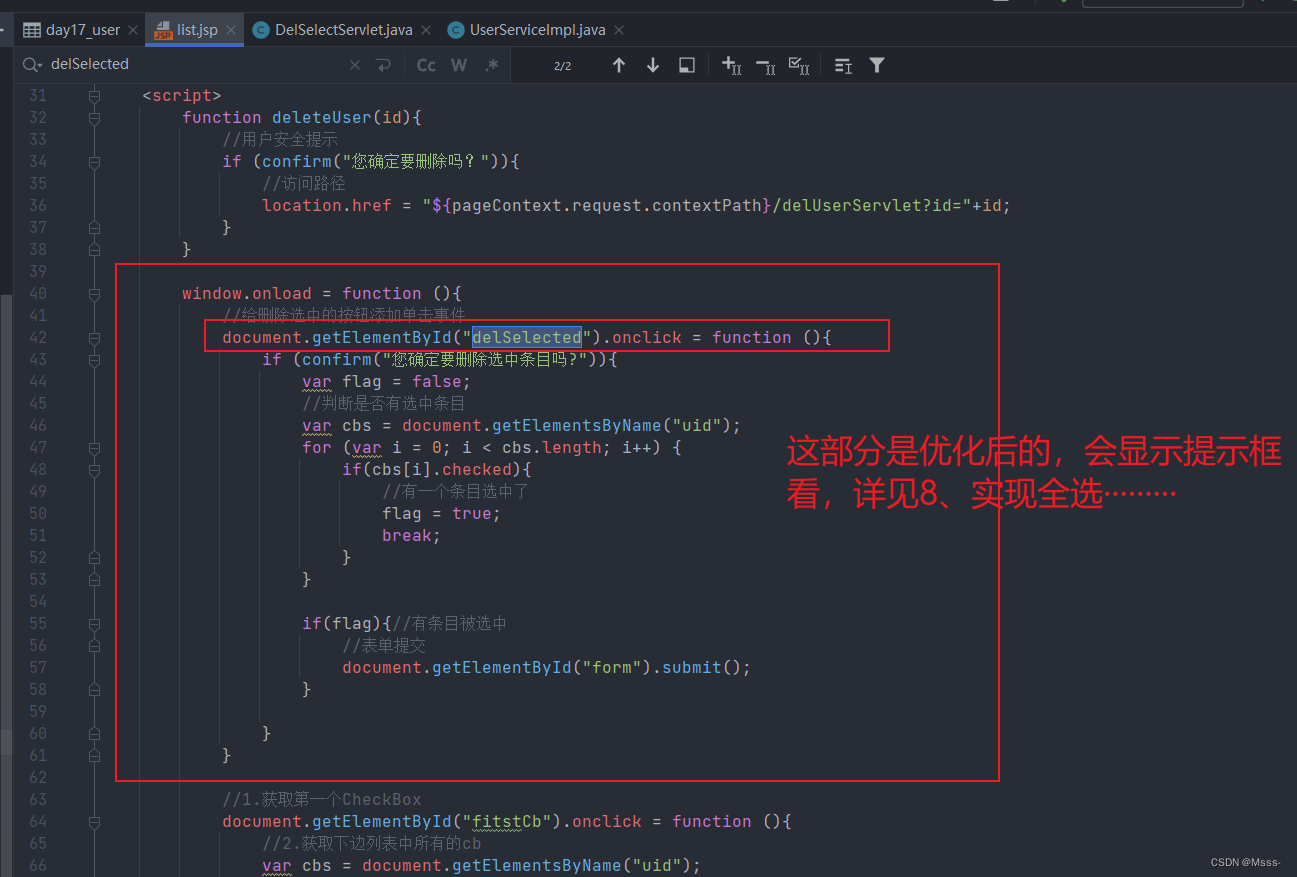Click the window.onload text on line 40
This screenshot has width=1297, height=877.
[x=247, y=294]
